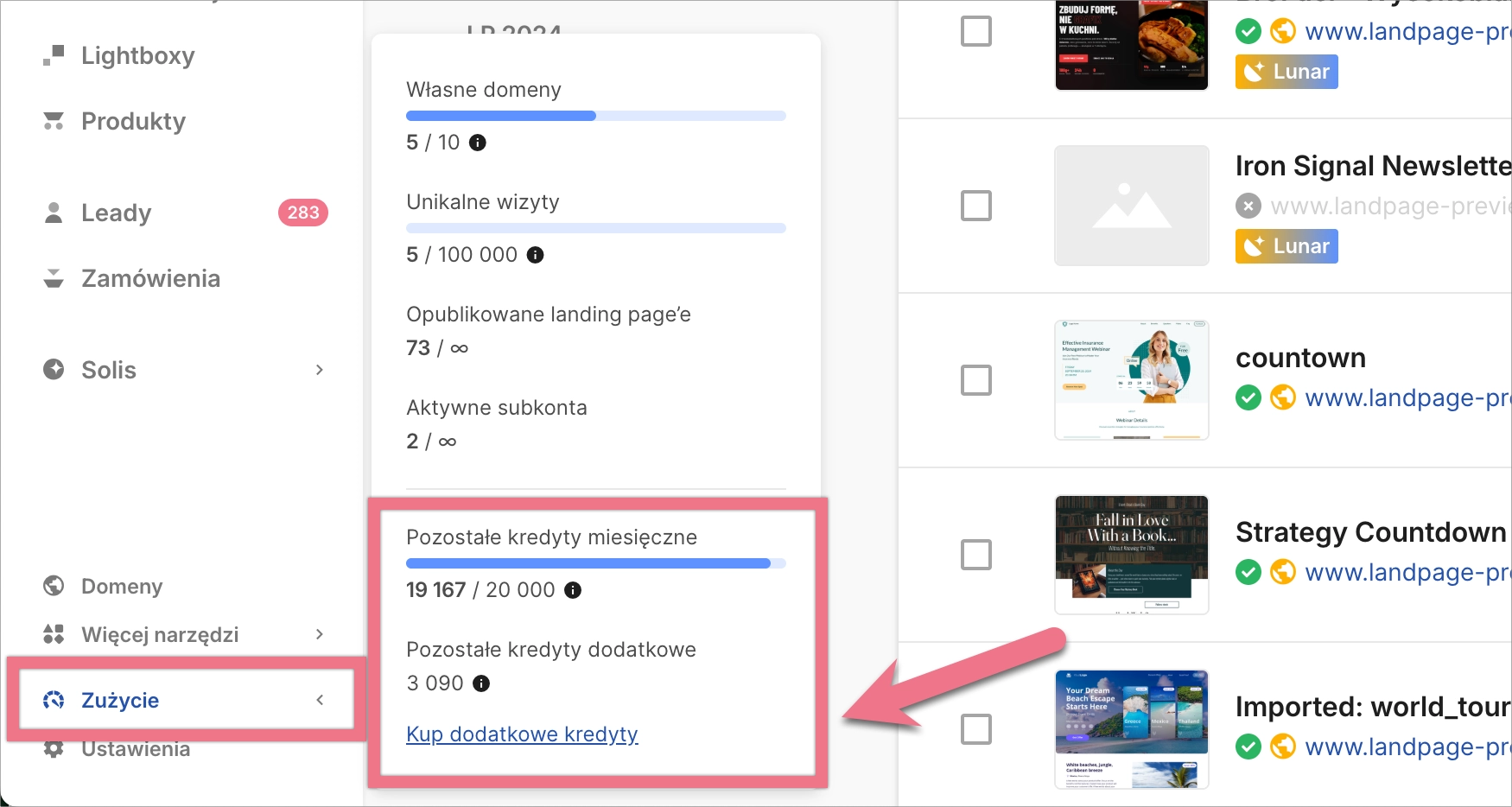Click the Produkty cart icon

click(54, 121)
